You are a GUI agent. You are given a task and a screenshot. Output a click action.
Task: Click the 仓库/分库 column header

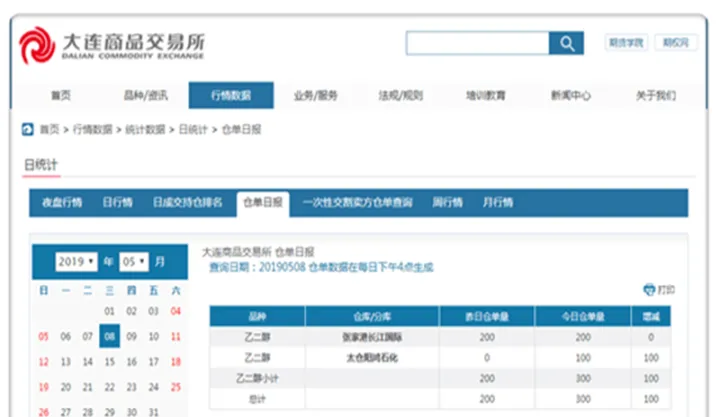(372, 316)
